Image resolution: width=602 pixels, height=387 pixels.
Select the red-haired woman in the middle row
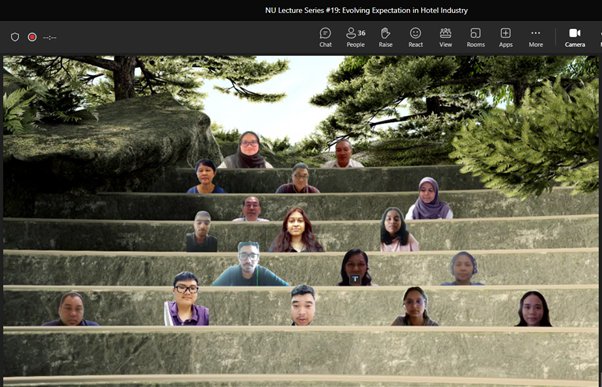pos(296,230)
